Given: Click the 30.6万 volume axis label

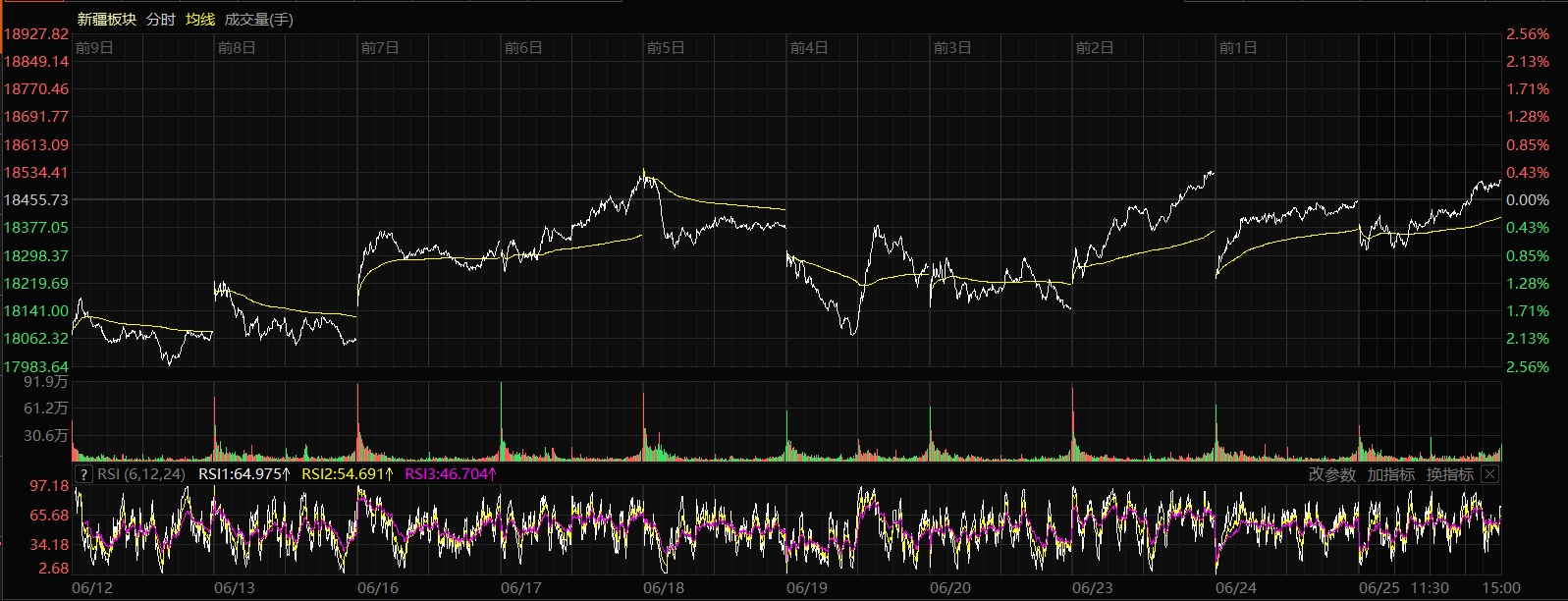Looking at the screenshot, I should click(x=46, y=435).
